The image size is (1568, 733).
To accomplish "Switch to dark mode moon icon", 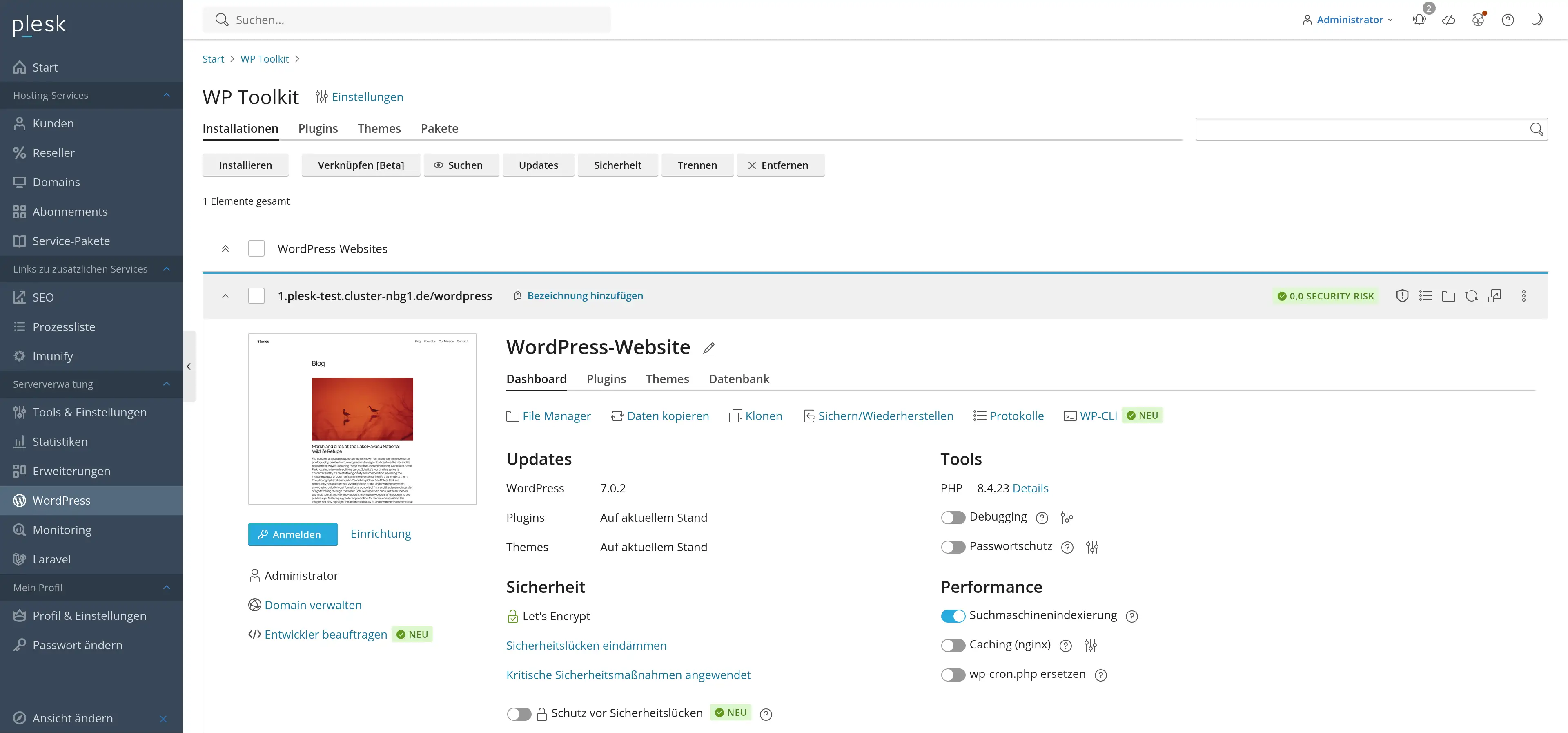I will [x=1537, y=20].
